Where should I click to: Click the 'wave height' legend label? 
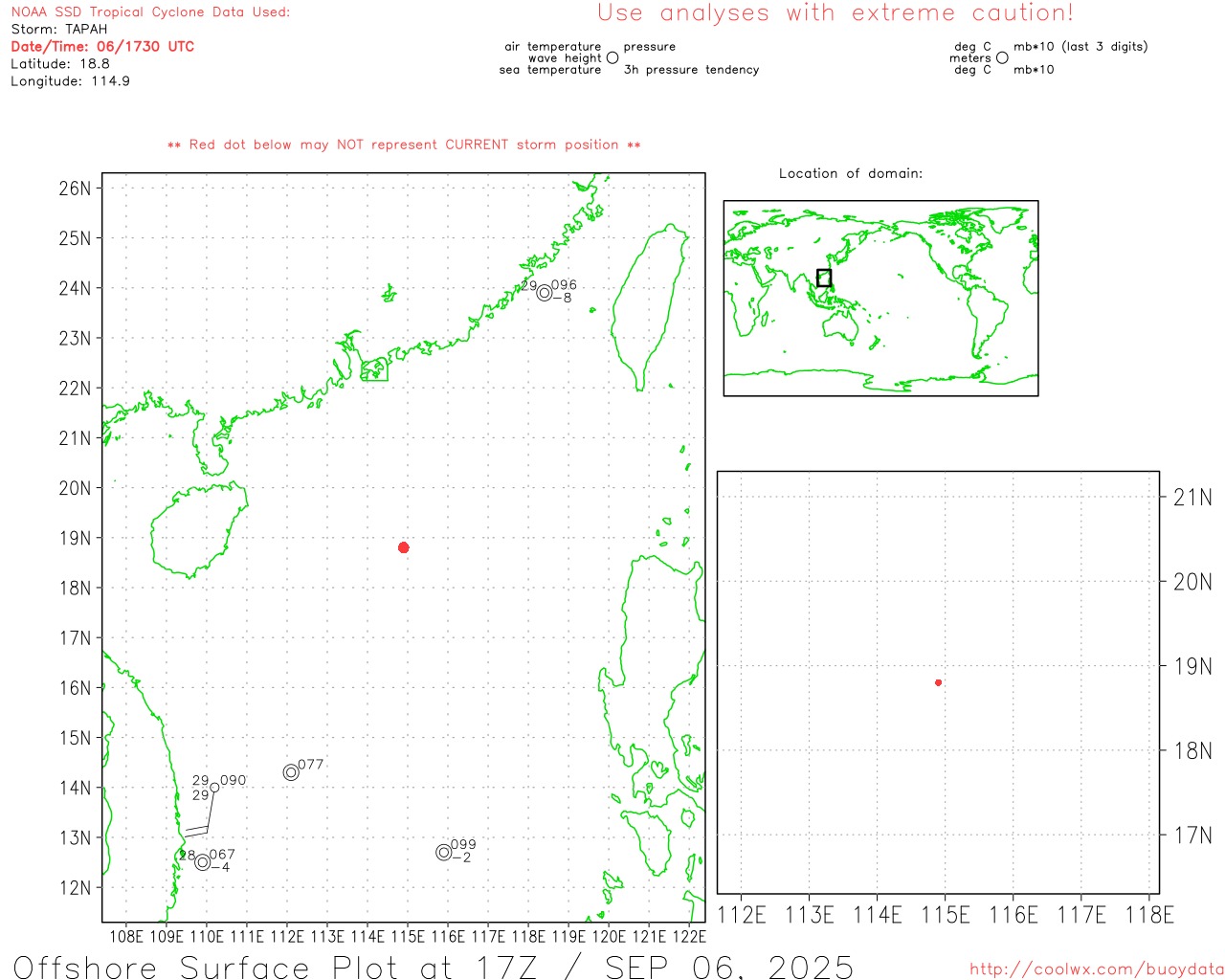(x=565, y=58)
